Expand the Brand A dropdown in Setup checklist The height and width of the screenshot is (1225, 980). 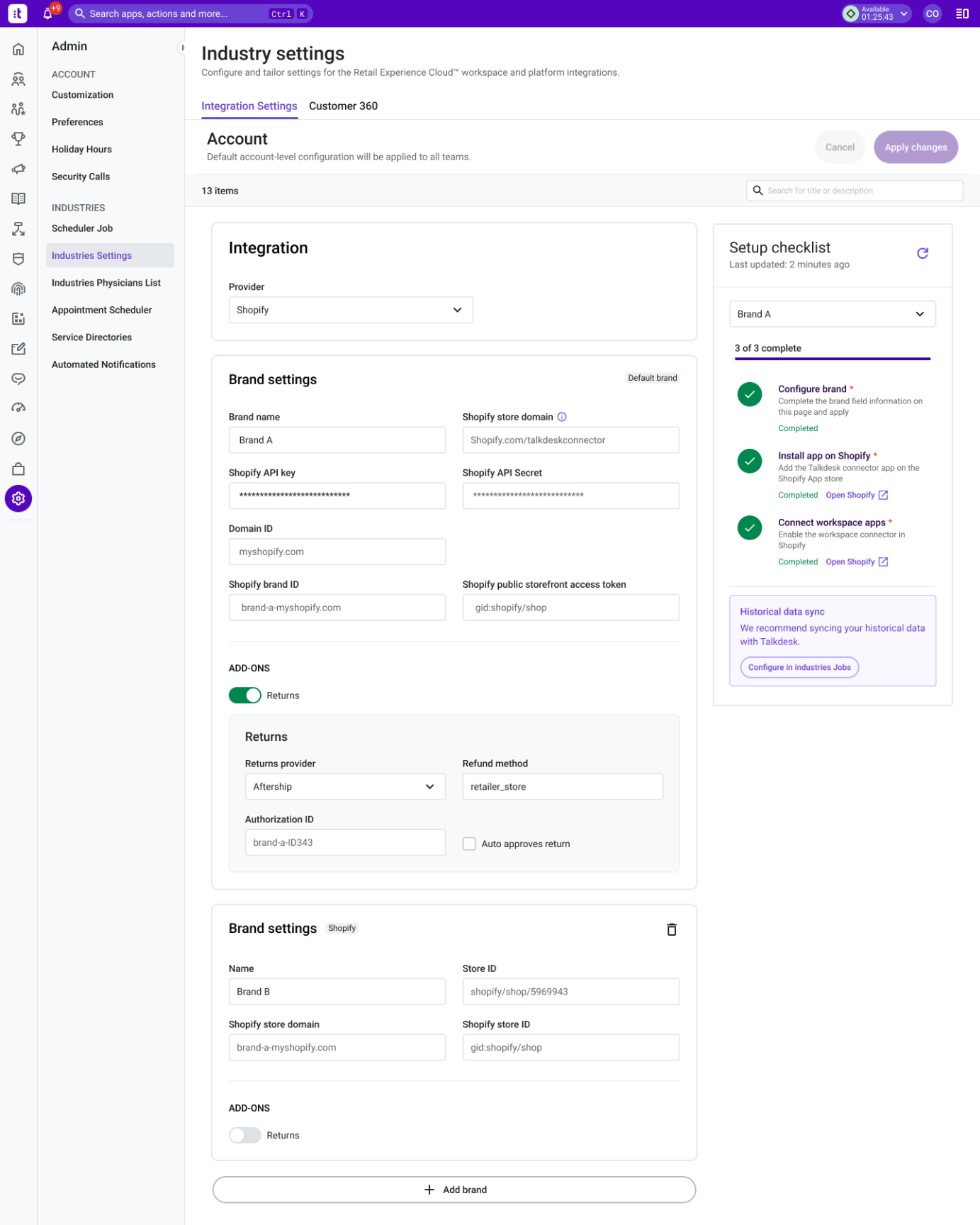832,314
